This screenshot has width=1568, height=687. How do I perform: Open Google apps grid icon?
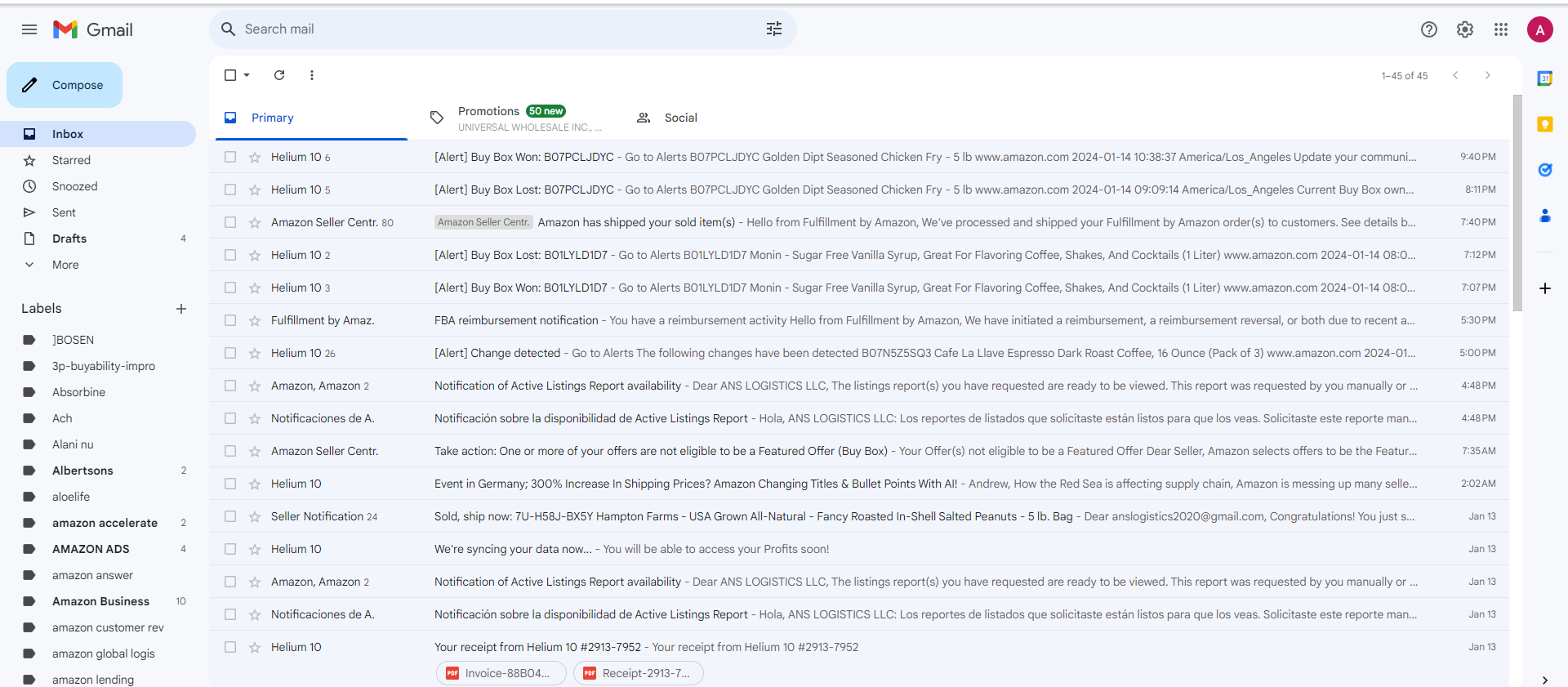(1501, 29)
